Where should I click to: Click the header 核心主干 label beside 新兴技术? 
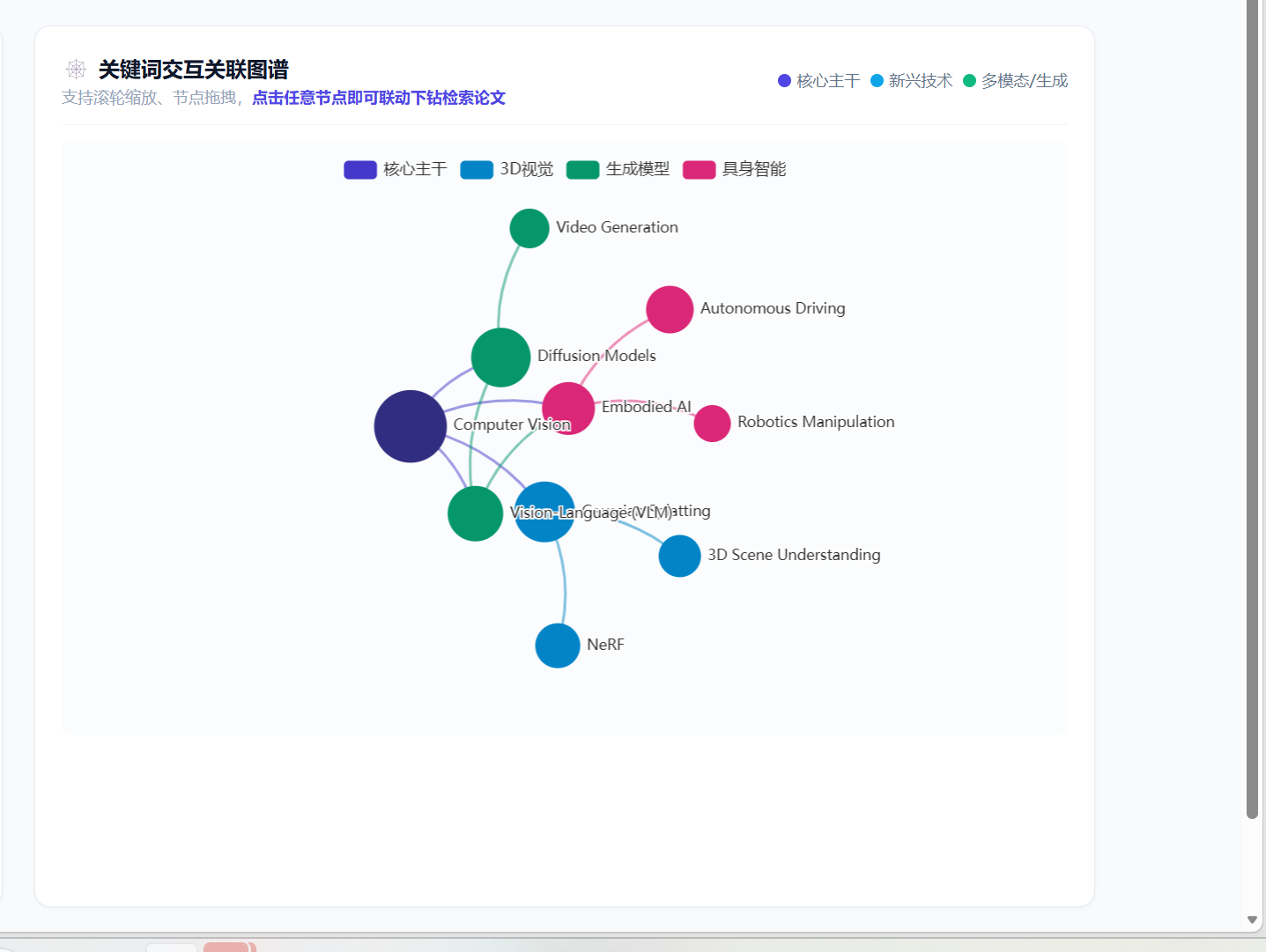point(828,81)
